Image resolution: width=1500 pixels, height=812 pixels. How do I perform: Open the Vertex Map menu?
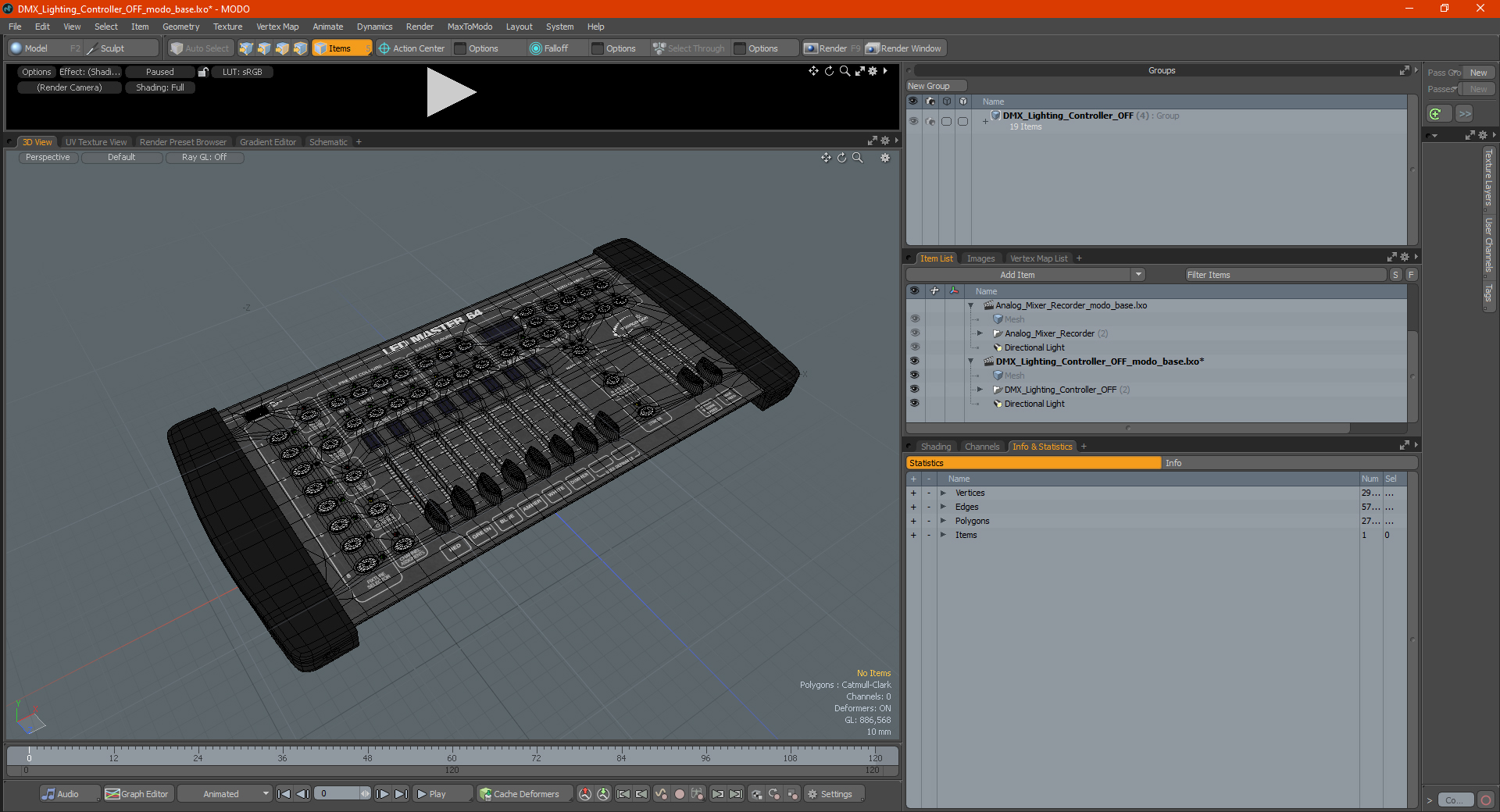[x=277, y=27]
